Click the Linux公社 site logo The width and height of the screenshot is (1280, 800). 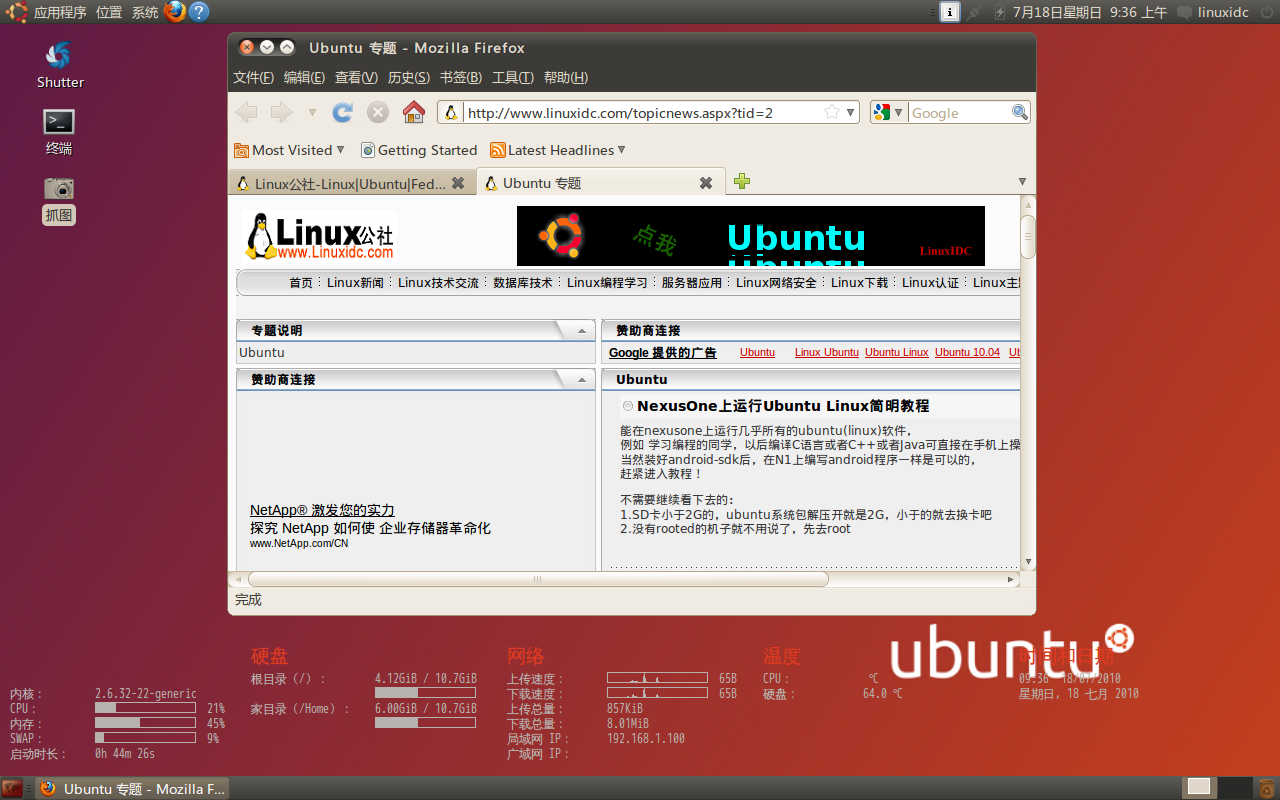319,236
